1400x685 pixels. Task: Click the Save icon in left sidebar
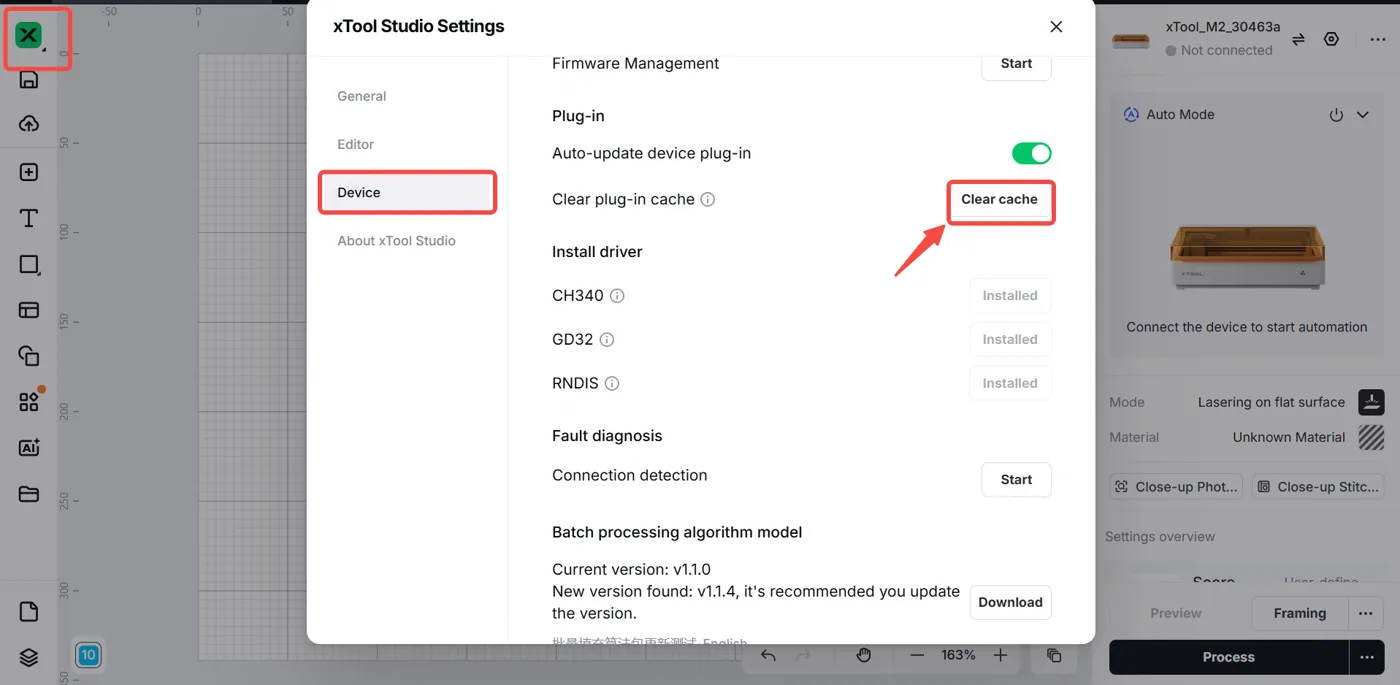tap(29, 80)
